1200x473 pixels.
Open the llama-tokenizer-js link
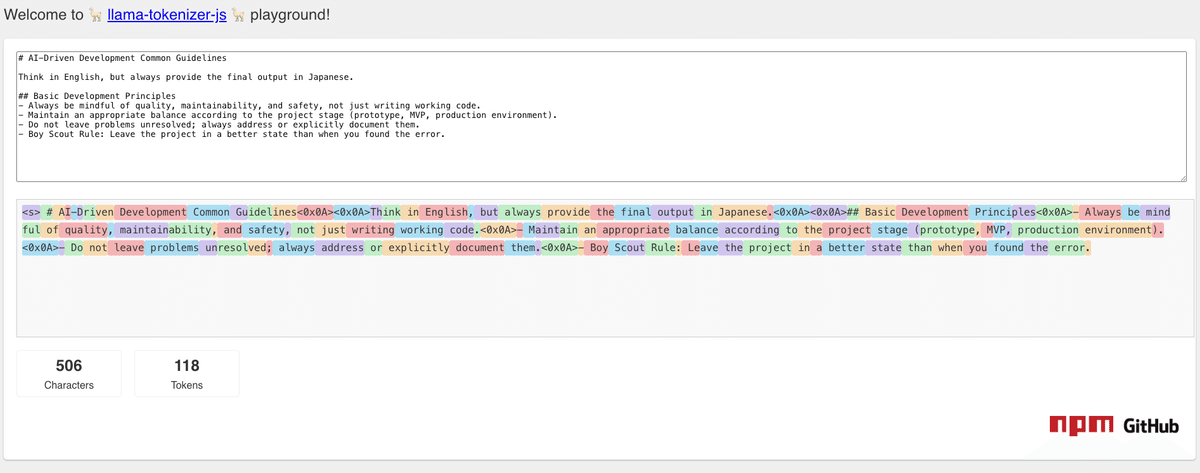click(168, 16)
